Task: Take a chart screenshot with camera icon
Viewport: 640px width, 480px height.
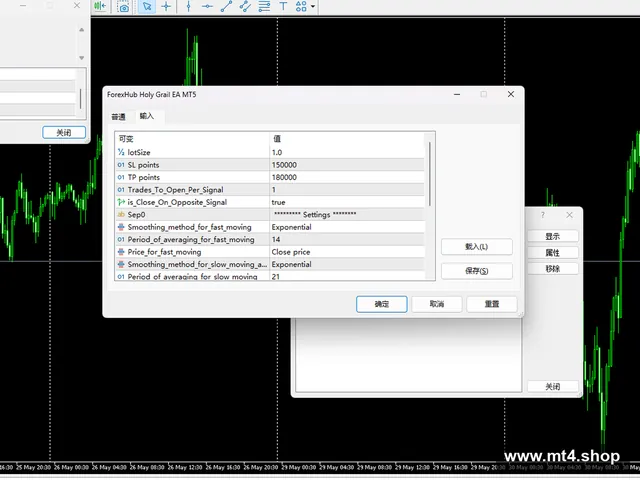Action: pyautogui.click(x=124, y=6)
